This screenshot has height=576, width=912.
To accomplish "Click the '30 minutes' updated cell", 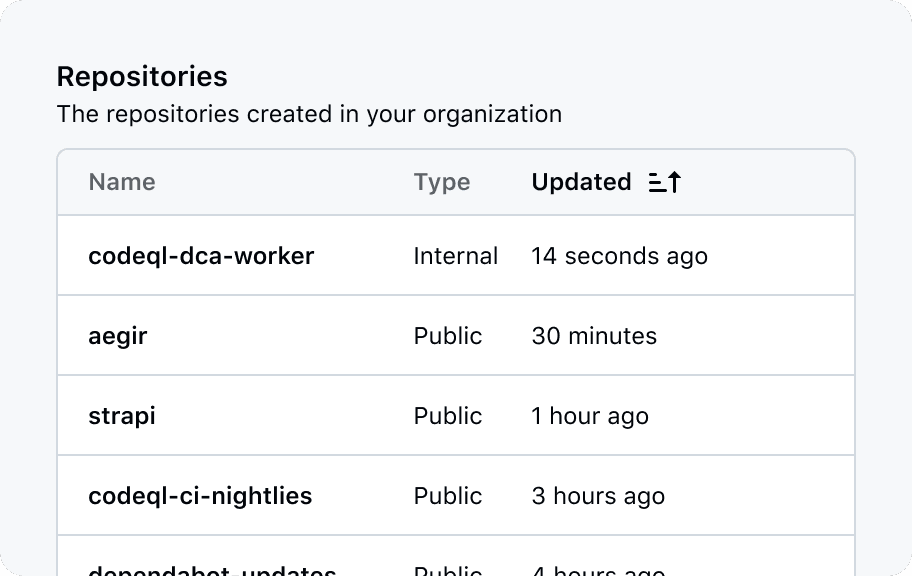I will click(x=594, y=336).
